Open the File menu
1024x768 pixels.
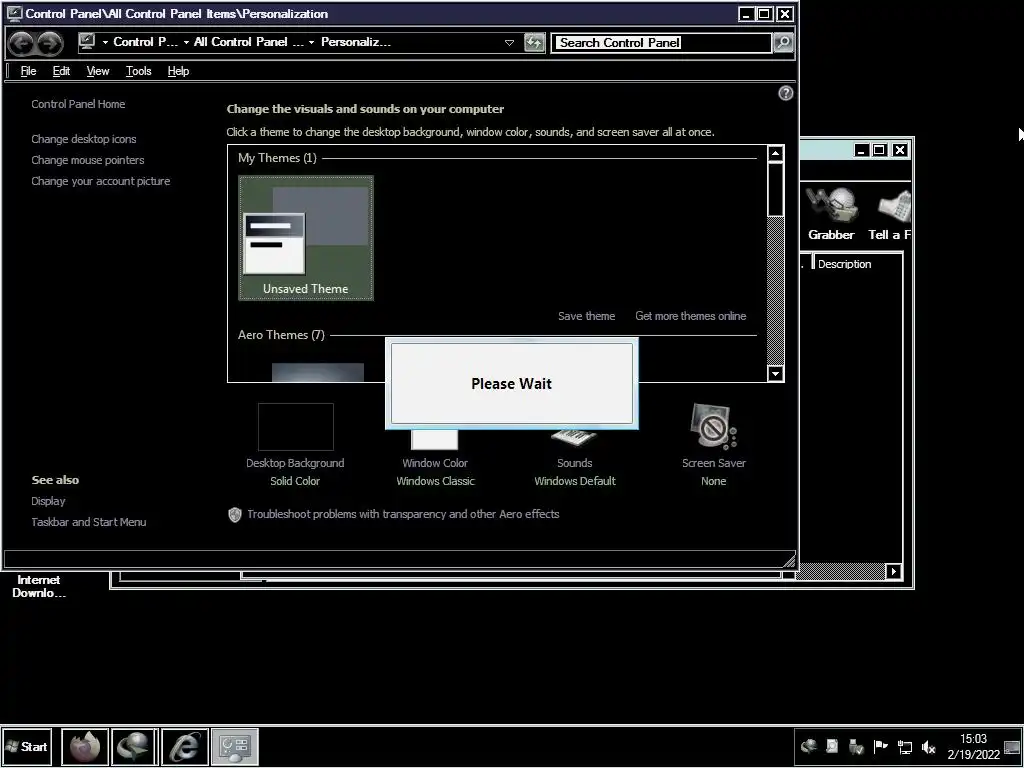[x=28, y=71]
